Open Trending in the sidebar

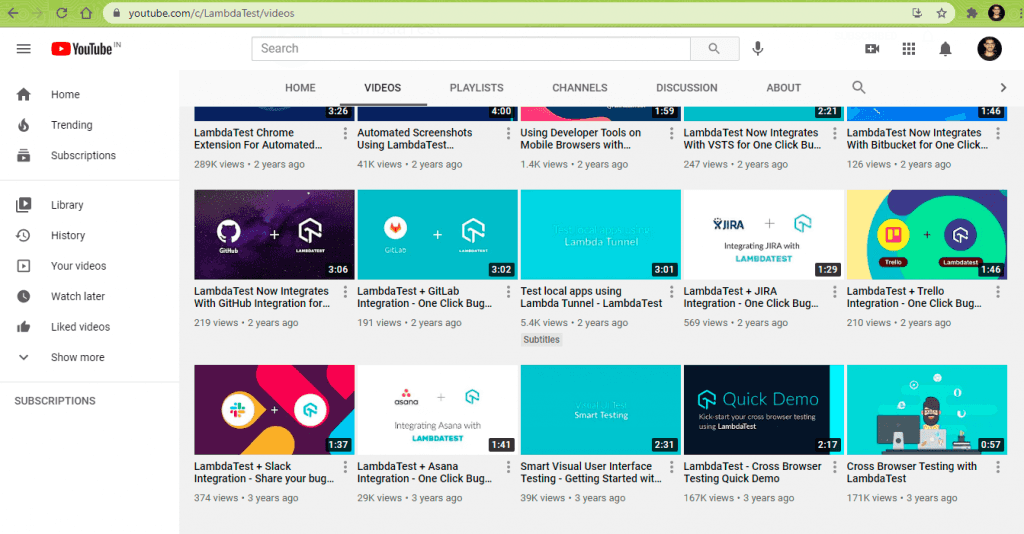71,125
